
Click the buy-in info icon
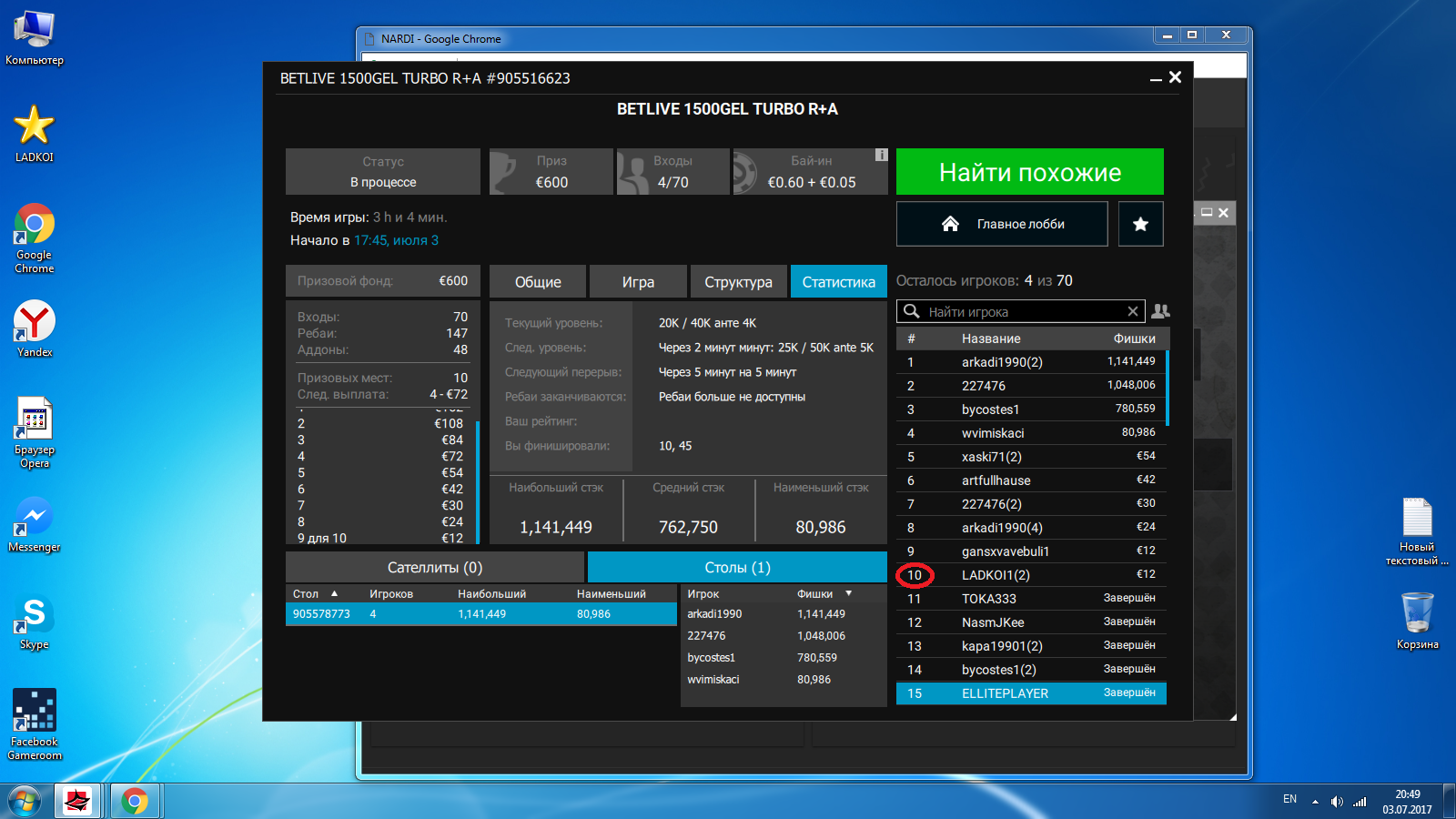[x=881, y=155]
